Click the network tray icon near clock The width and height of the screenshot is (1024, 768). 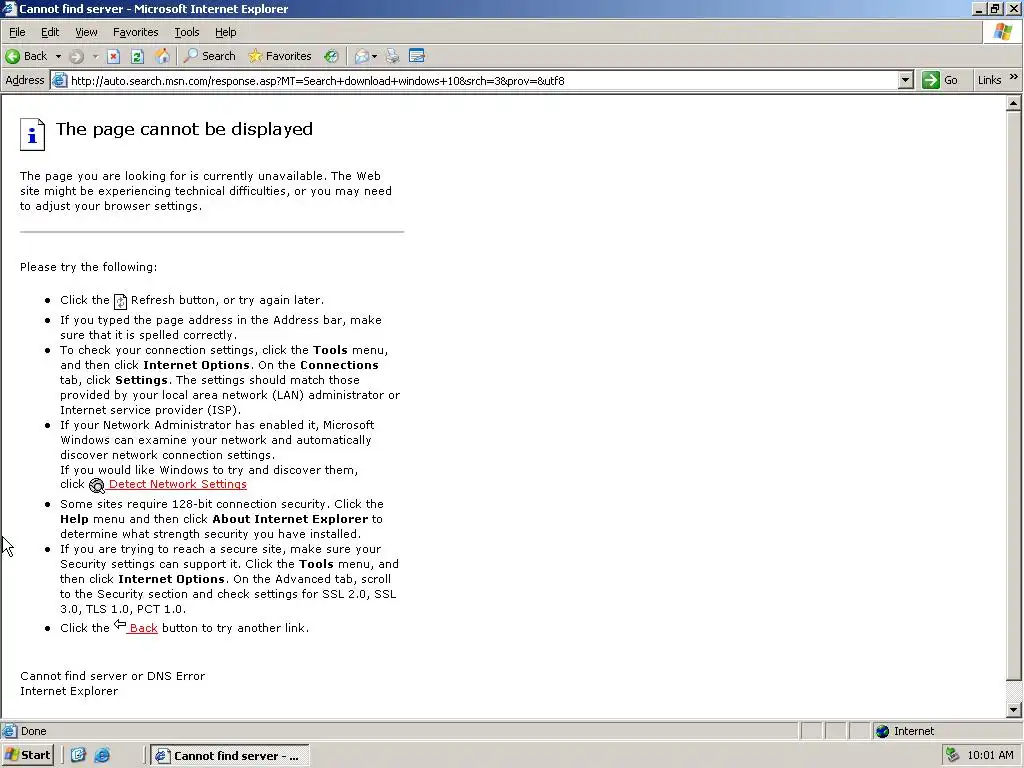click(x=953, y=755)
